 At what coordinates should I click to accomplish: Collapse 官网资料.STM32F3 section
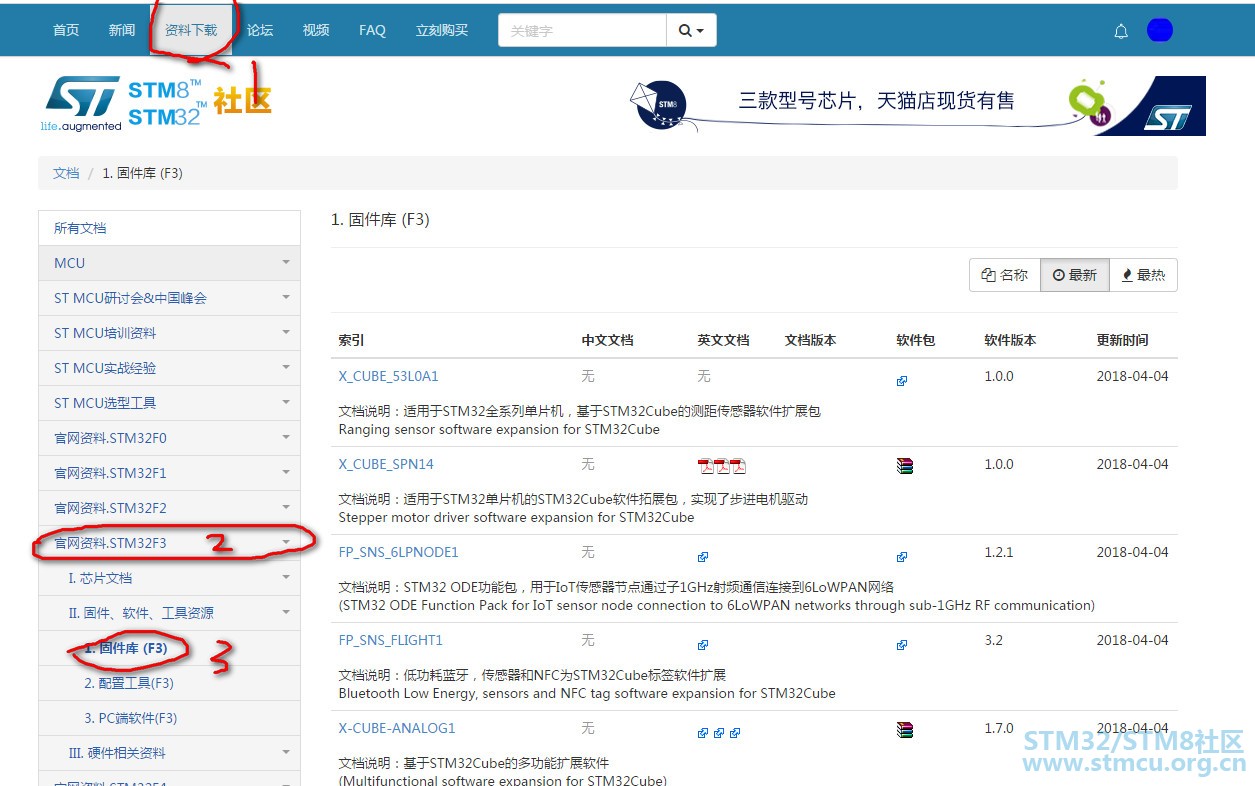pyautogui.click(x=169, y=543)
